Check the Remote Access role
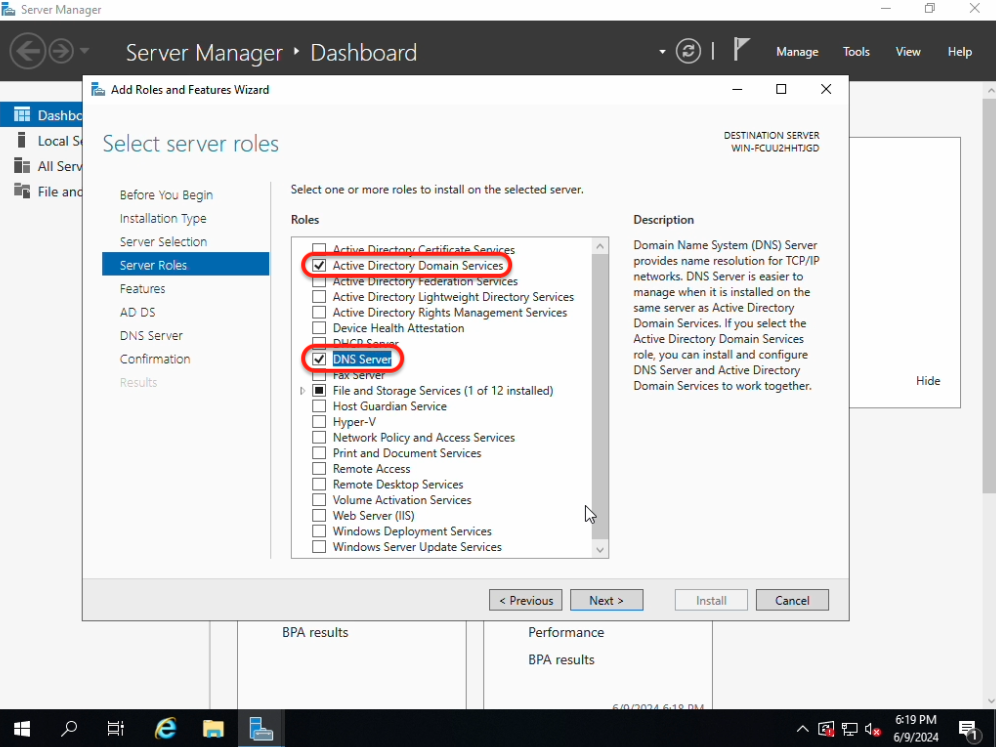This screenshot has height=747, width=996. click(x=319, y=469)
